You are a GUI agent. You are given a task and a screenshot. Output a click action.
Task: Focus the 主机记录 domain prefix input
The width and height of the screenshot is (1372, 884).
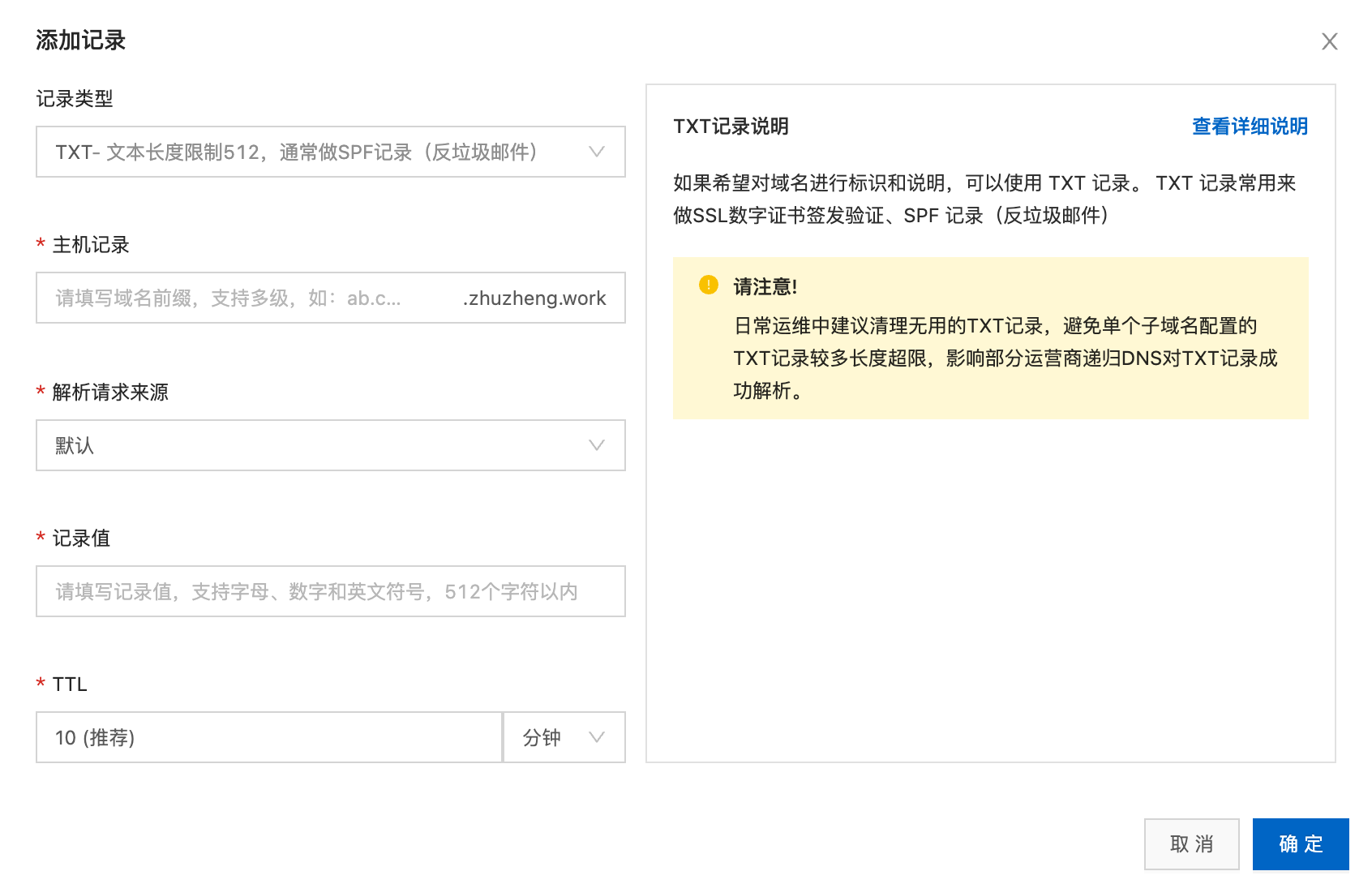tap(243, 298)
